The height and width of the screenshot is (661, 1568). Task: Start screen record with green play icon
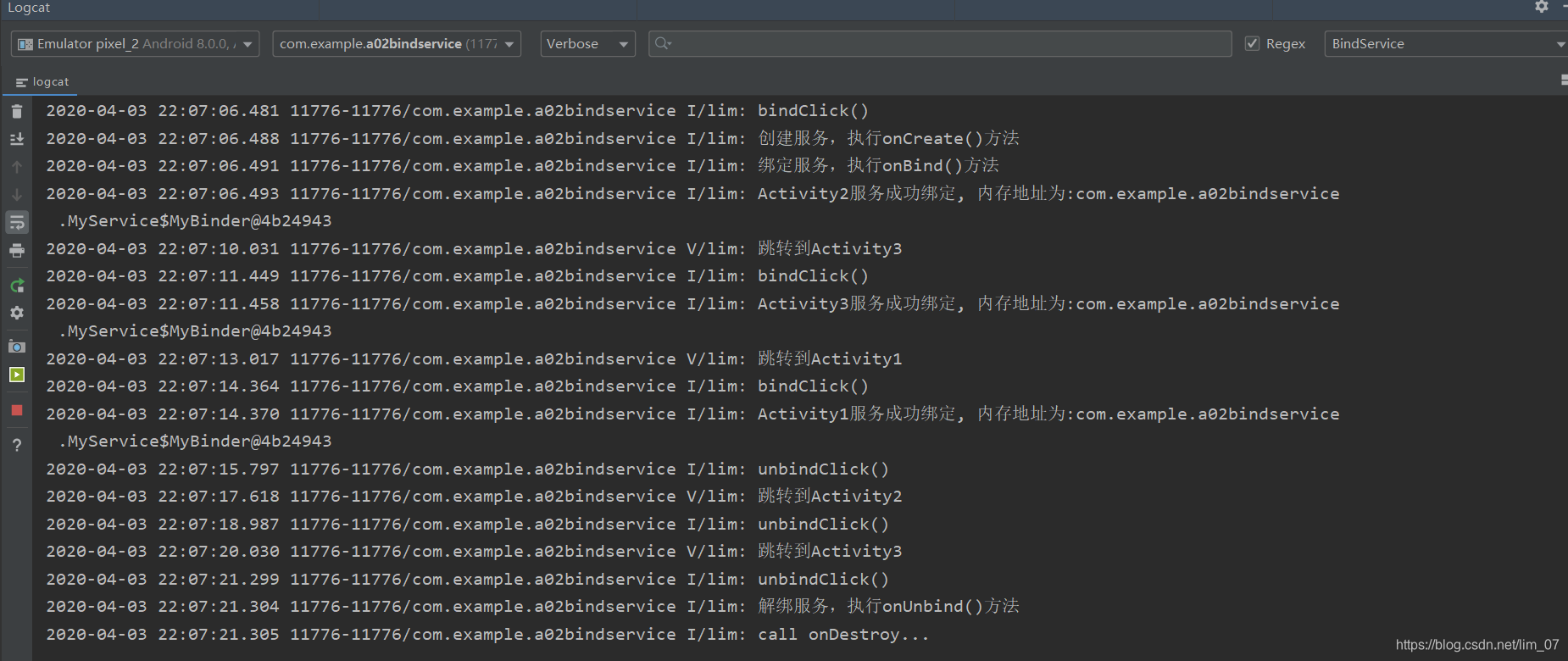[16, 375]
